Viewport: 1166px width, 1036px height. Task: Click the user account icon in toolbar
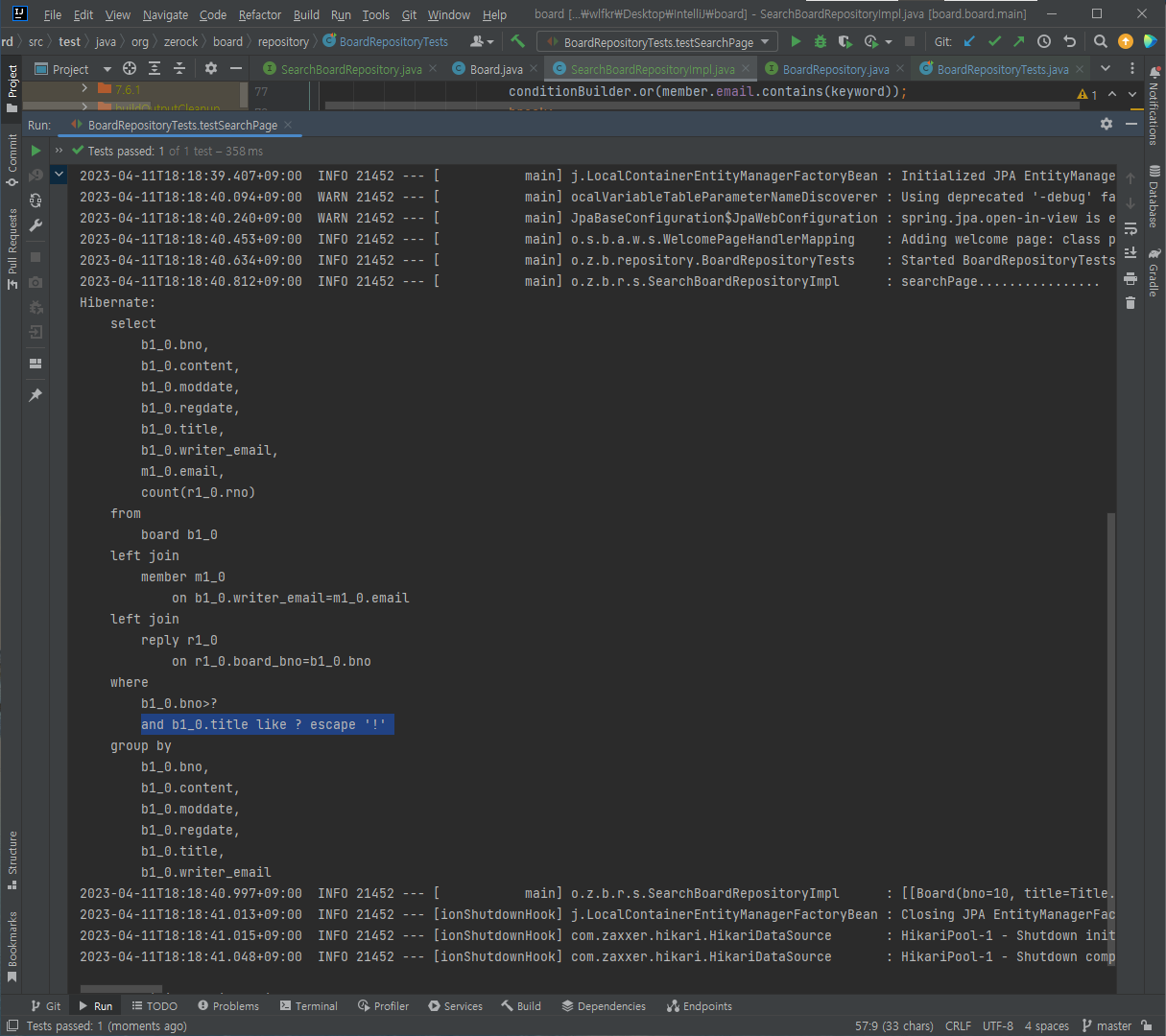click(x=477, y=41)
